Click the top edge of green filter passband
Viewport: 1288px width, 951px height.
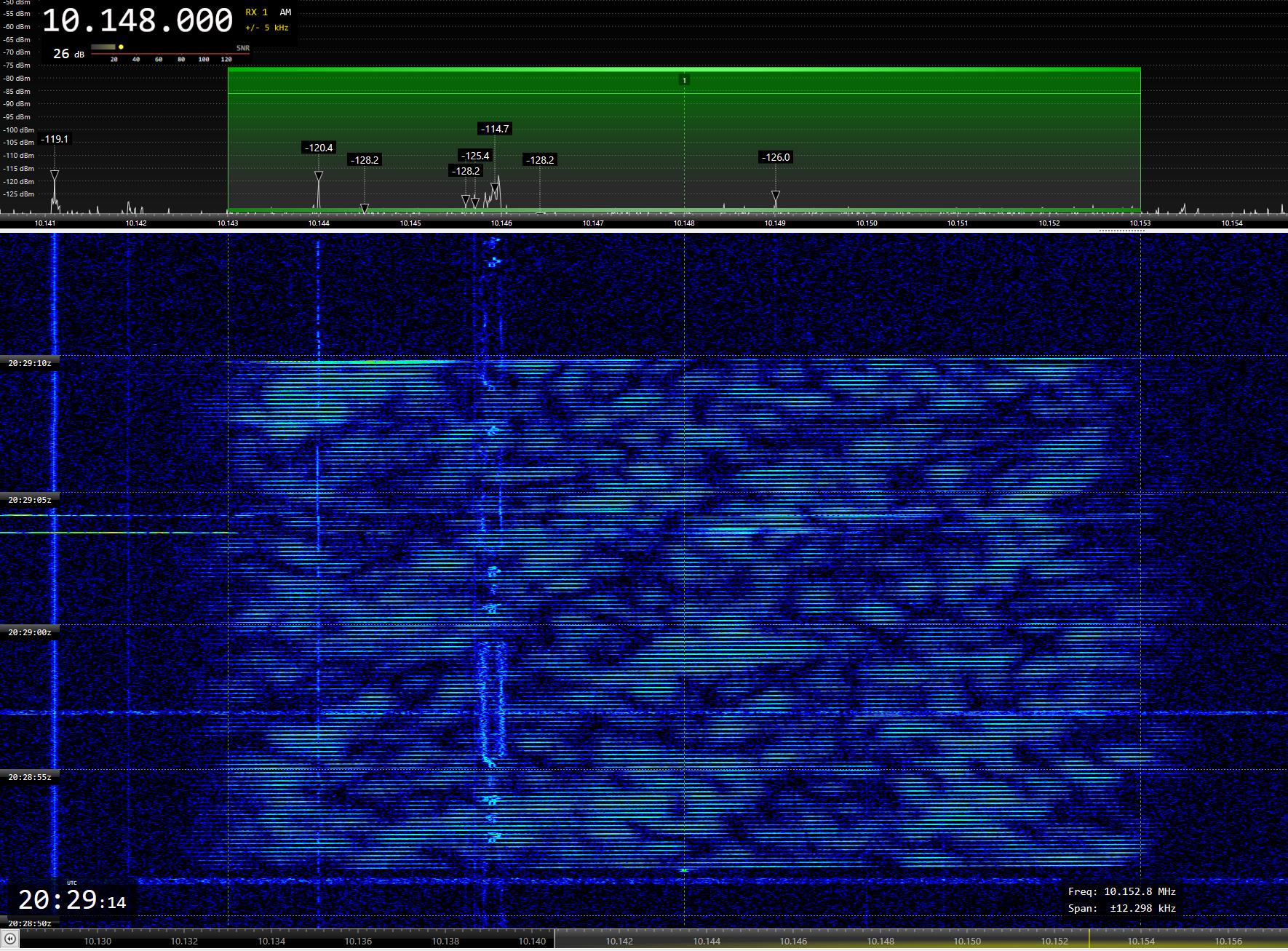click(684, 69)
